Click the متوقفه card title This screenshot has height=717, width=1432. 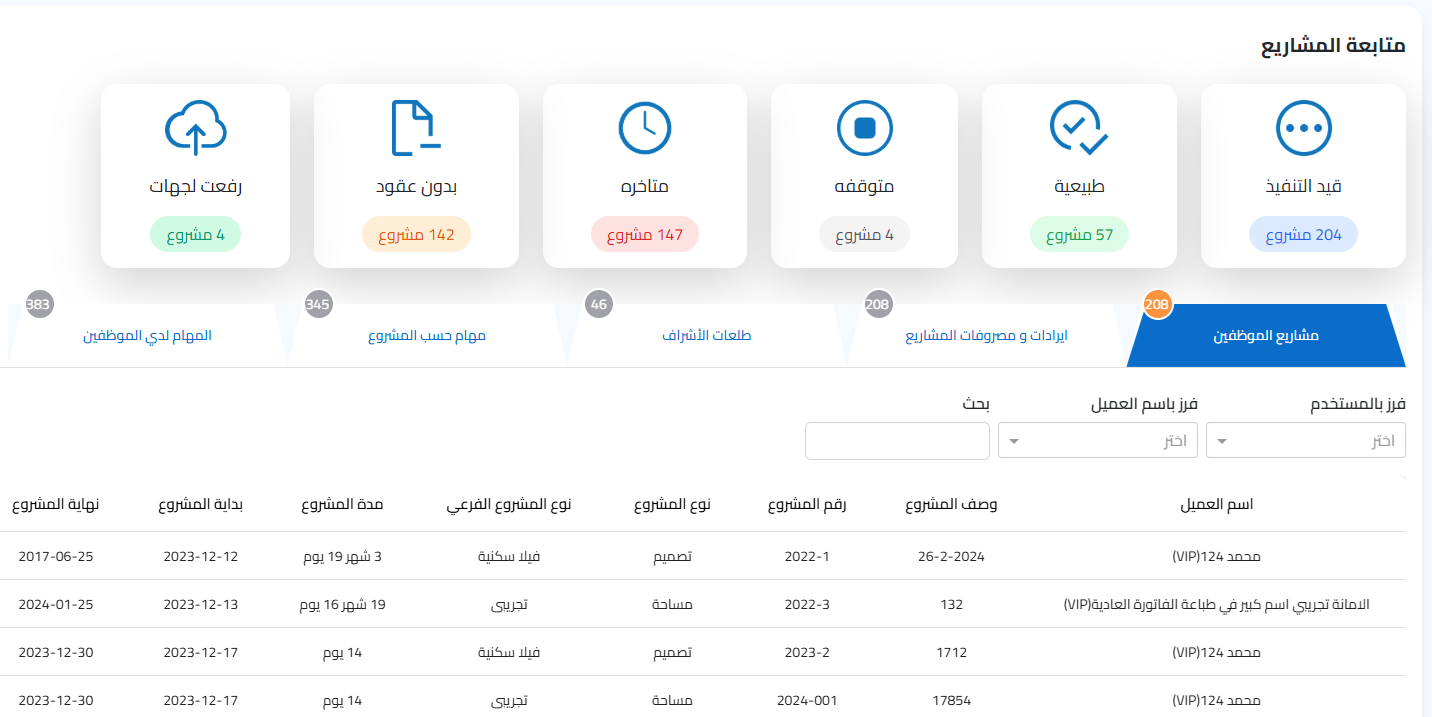pyautogui.click(x=865, y=187)
